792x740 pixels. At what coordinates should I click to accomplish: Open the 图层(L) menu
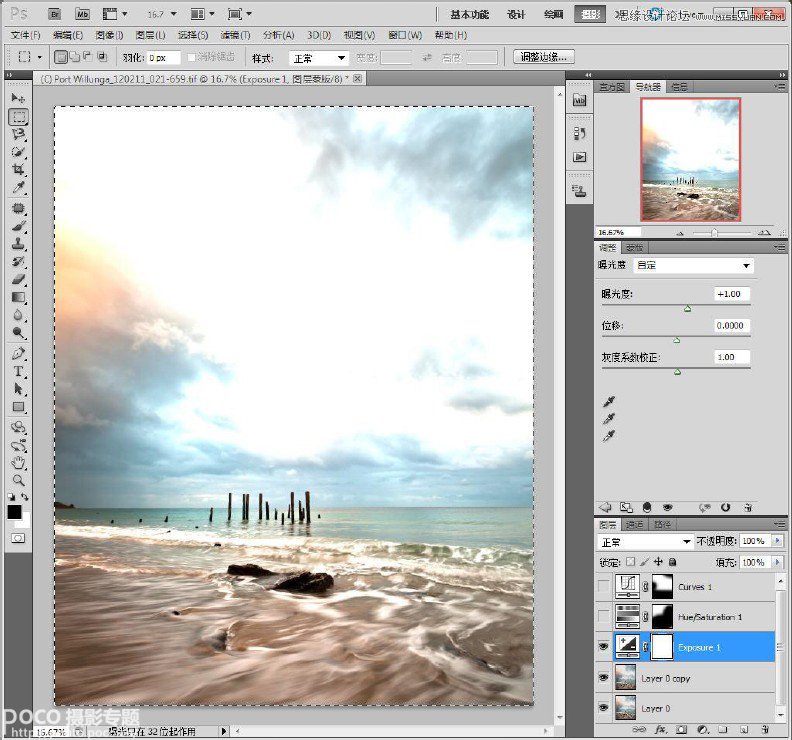coord(151,35)
